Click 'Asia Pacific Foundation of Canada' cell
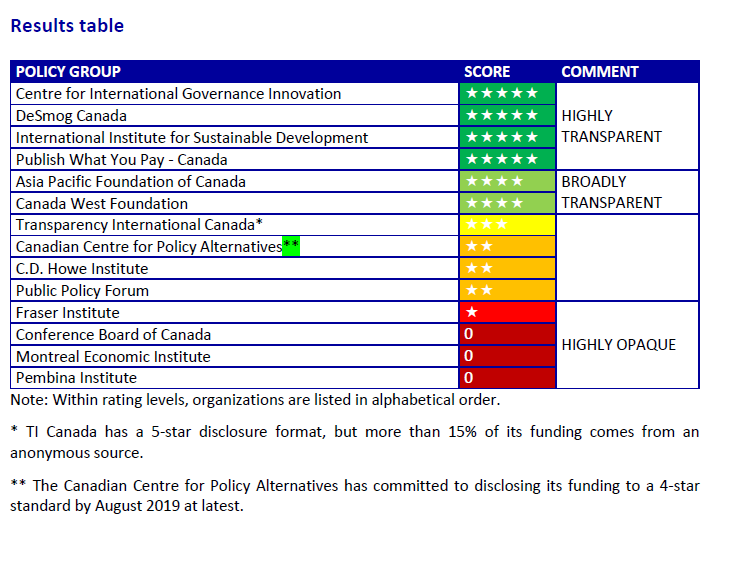739x564 pixels. (235, 181)
